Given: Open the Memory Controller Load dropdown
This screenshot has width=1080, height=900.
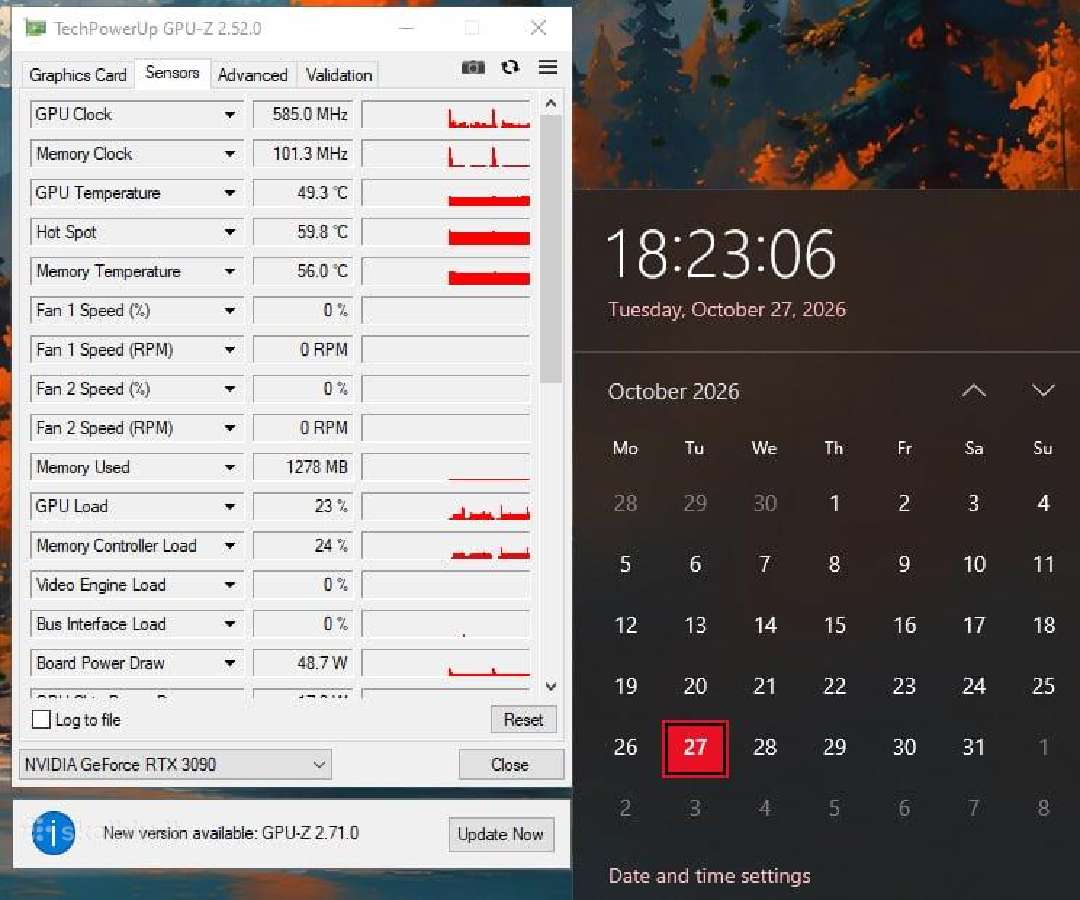Looking at the screenshot, I should (x=229, y=545).
